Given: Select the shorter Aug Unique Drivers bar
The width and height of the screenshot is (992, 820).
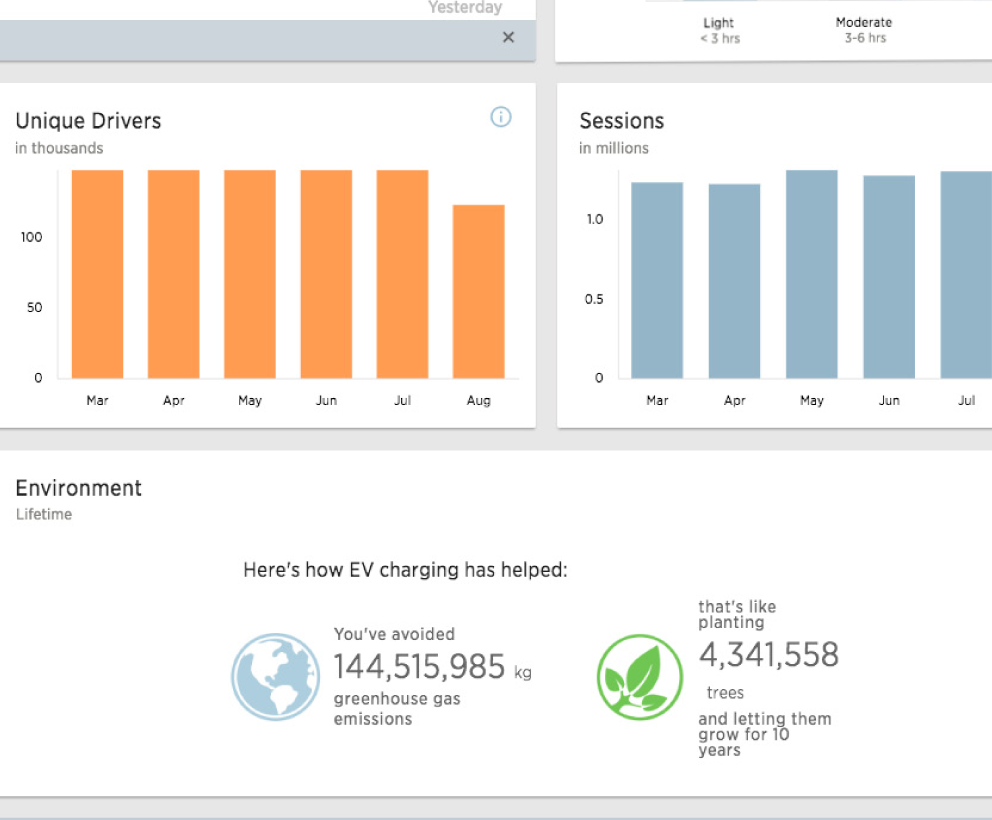Looking at the screenshot, I should coord(479,292).
